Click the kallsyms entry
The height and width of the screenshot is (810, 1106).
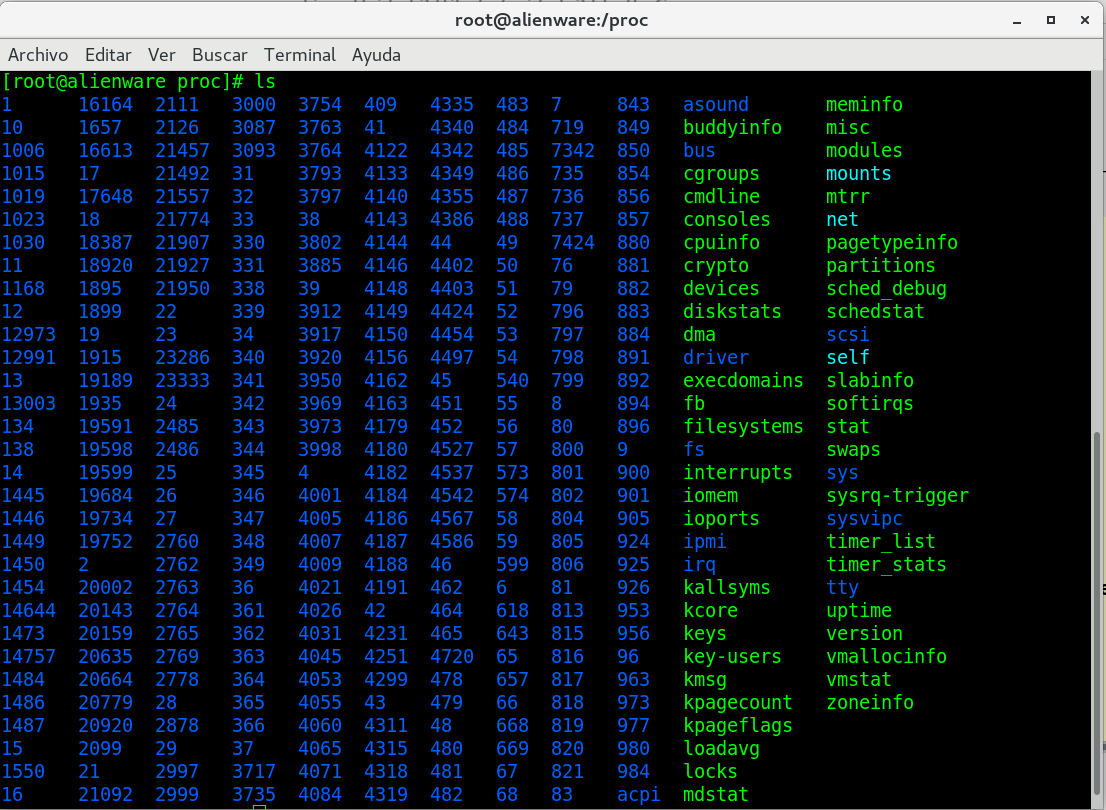(x=727, y=588)
